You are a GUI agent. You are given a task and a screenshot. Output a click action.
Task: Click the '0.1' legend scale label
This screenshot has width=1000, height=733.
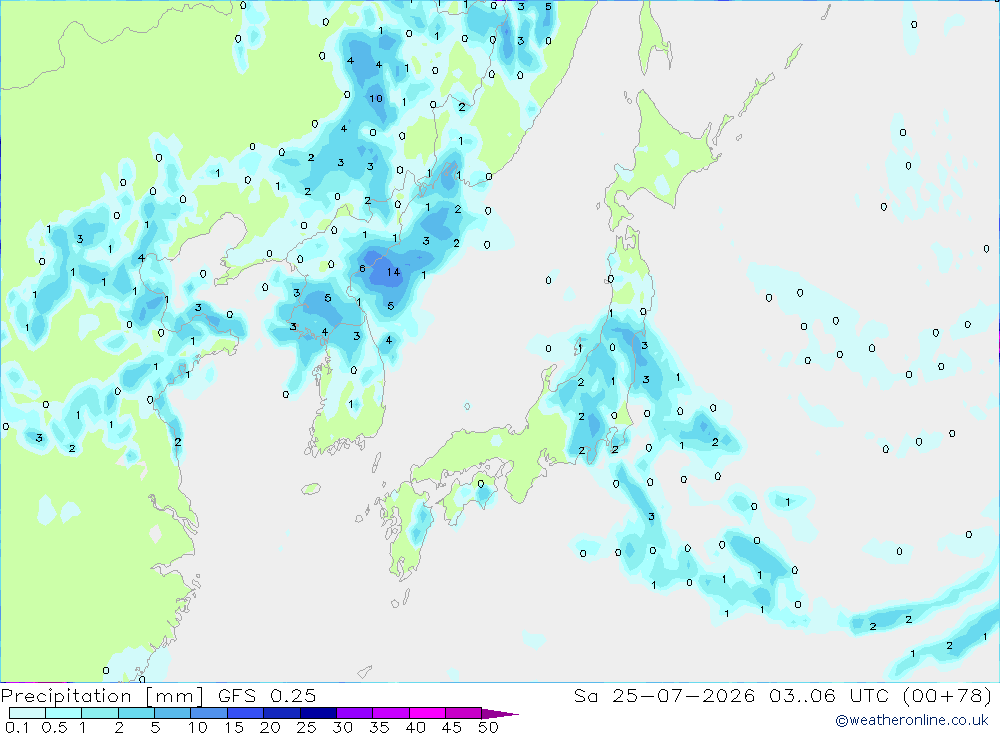click(x=17, y=727)
